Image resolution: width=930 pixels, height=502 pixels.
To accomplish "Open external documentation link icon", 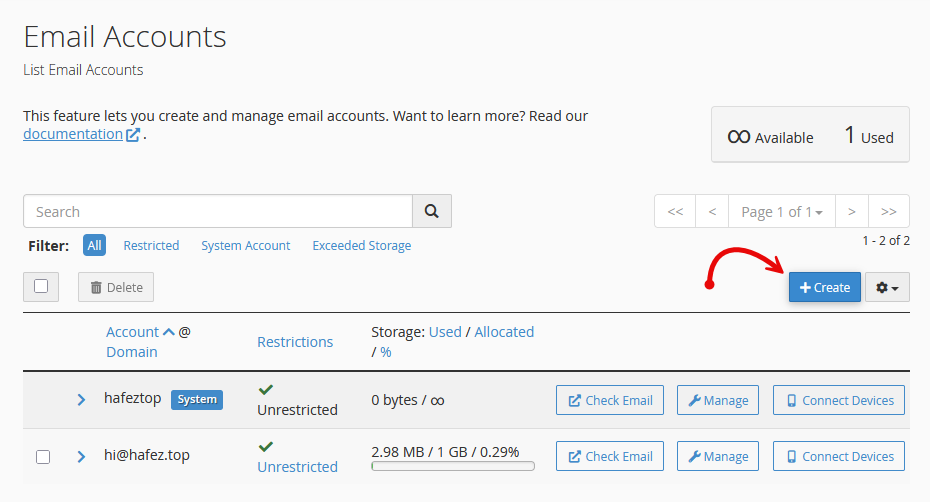I will [x=133, y=135].
